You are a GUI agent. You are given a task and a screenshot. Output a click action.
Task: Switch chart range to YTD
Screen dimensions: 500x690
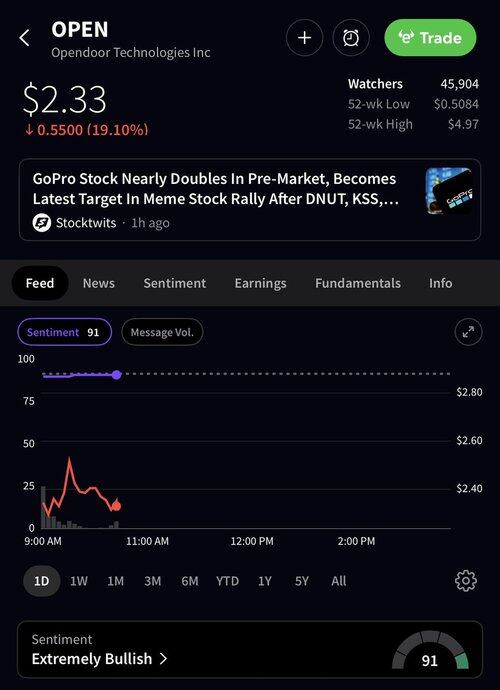coord(227,581)
